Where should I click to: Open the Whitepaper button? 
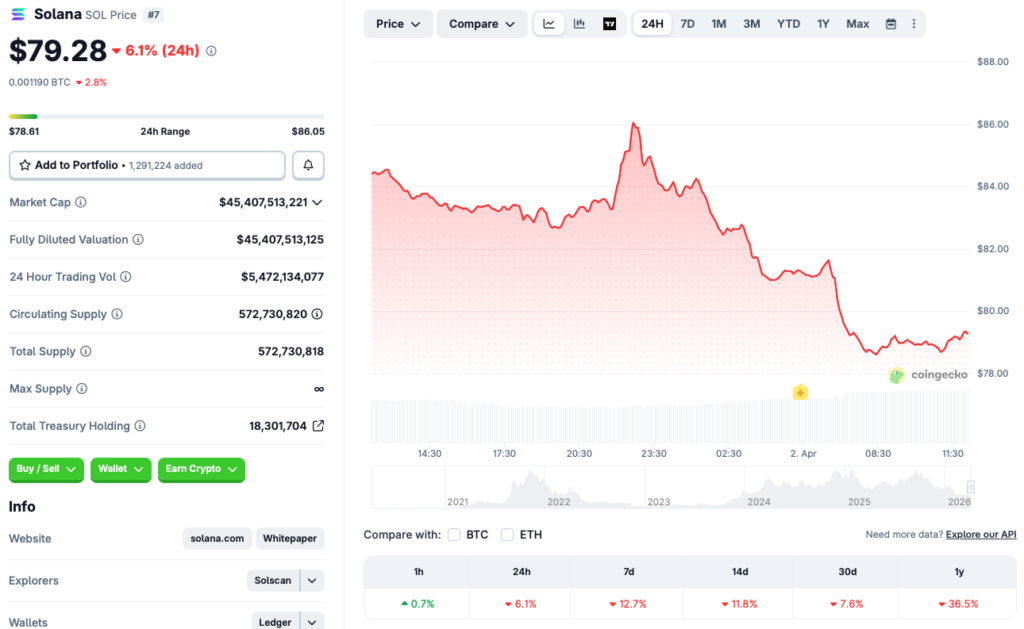289,538
